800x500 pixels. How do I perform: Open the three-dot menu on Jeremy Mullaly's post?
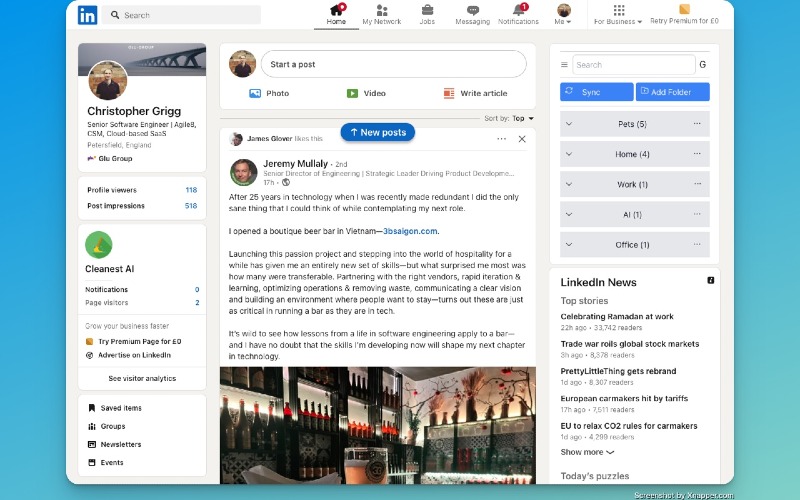click(x=502, y=139)
